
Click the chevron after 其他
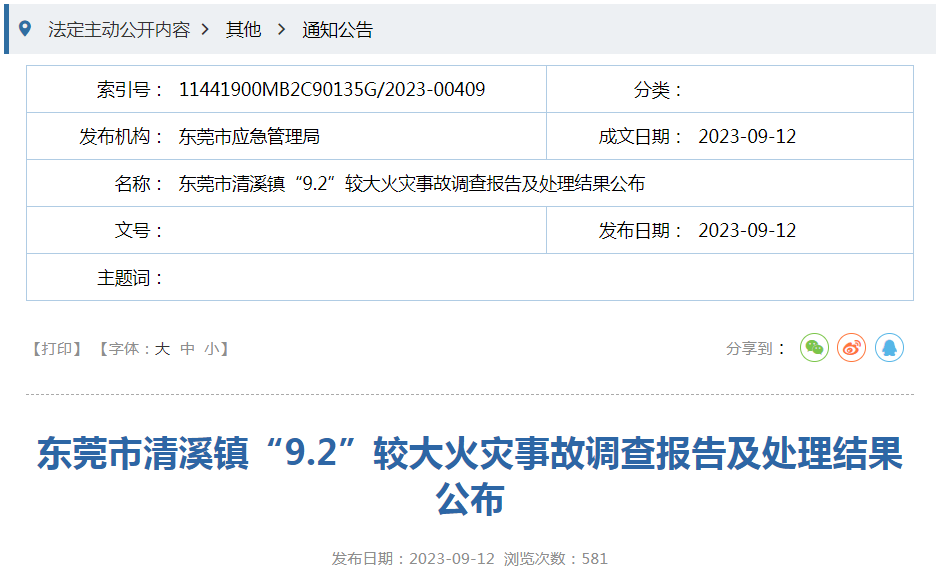tap(280, 30)
